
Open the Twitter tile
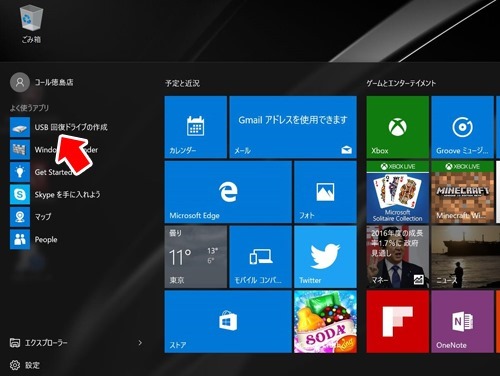pyautogui.click(x=325, y=257)
